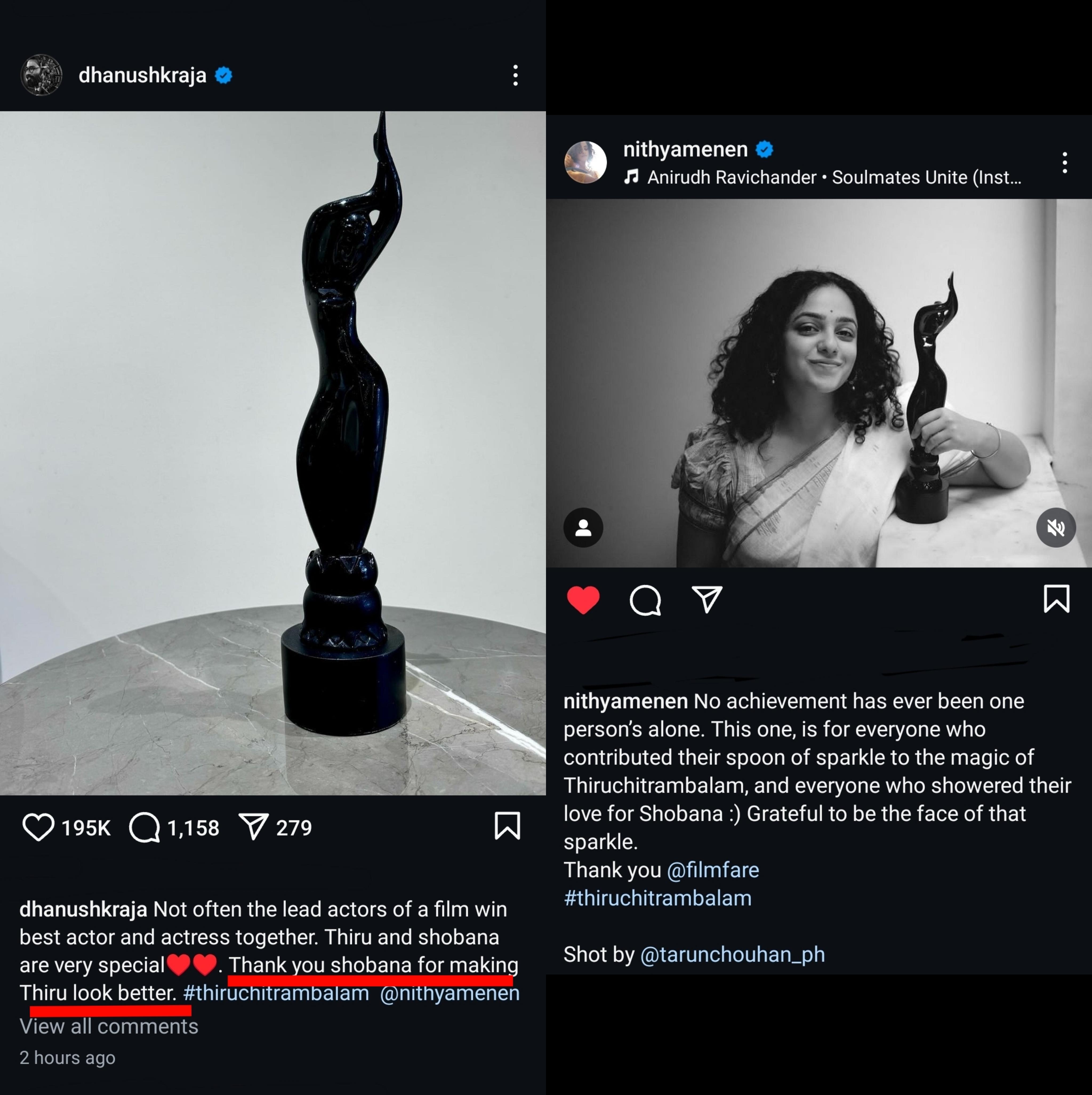Open @tarunchouhan_ph photographer profile
Screen dimensions: 1092x1095
click(x=732, y=954)
